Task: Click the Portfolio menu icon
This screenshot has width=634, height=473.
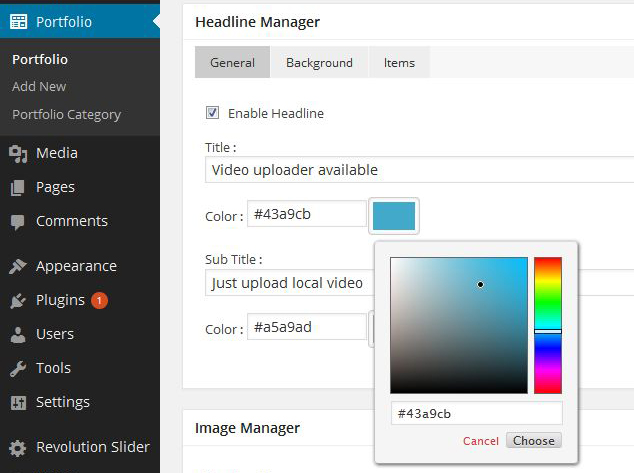Action: (18, 22)
